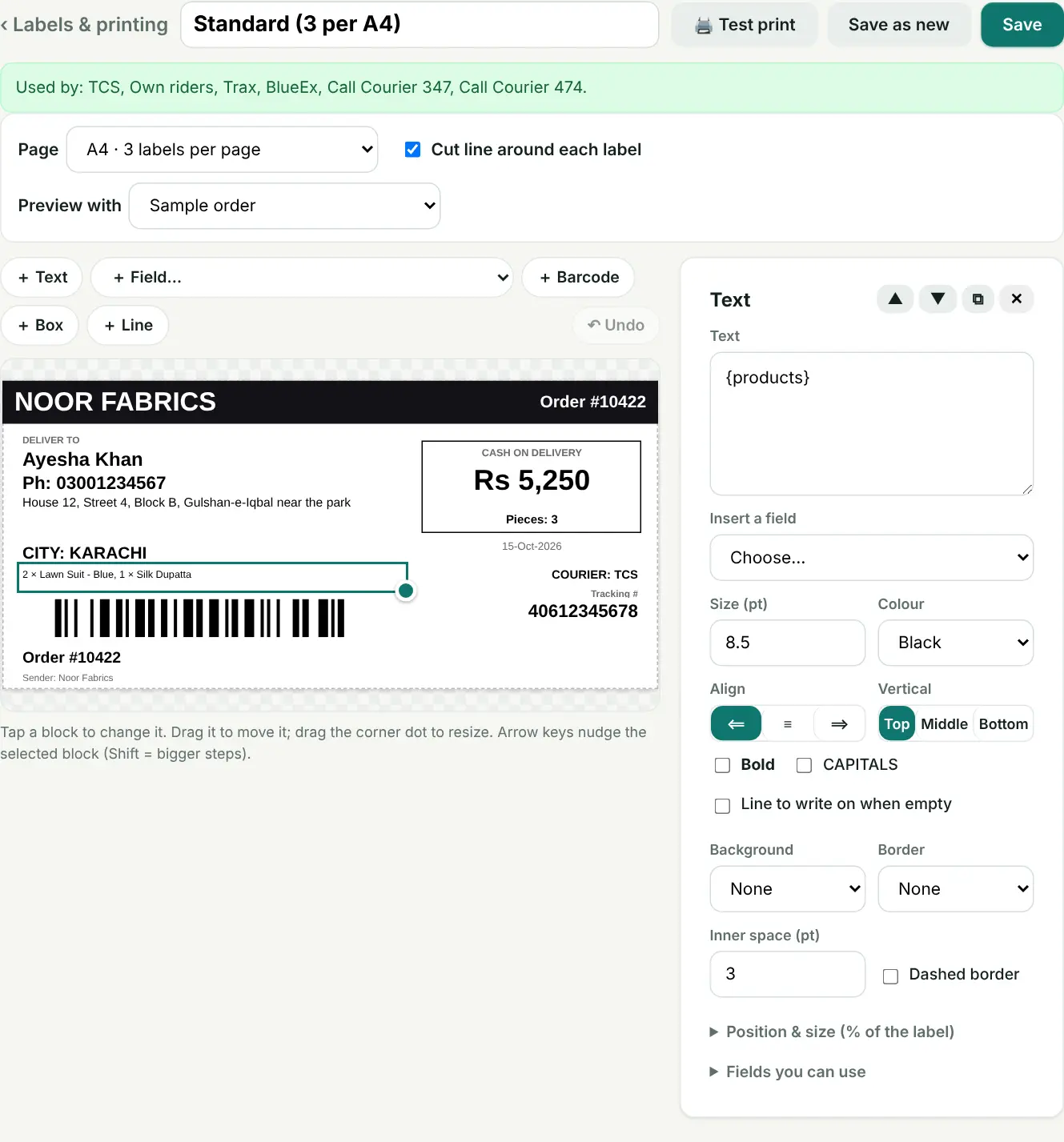Image resolution: width=1064 pixels, height=1142 pixels.
Task: Select the CASH ON DELIVERY label text
Action: click(532, 453)
